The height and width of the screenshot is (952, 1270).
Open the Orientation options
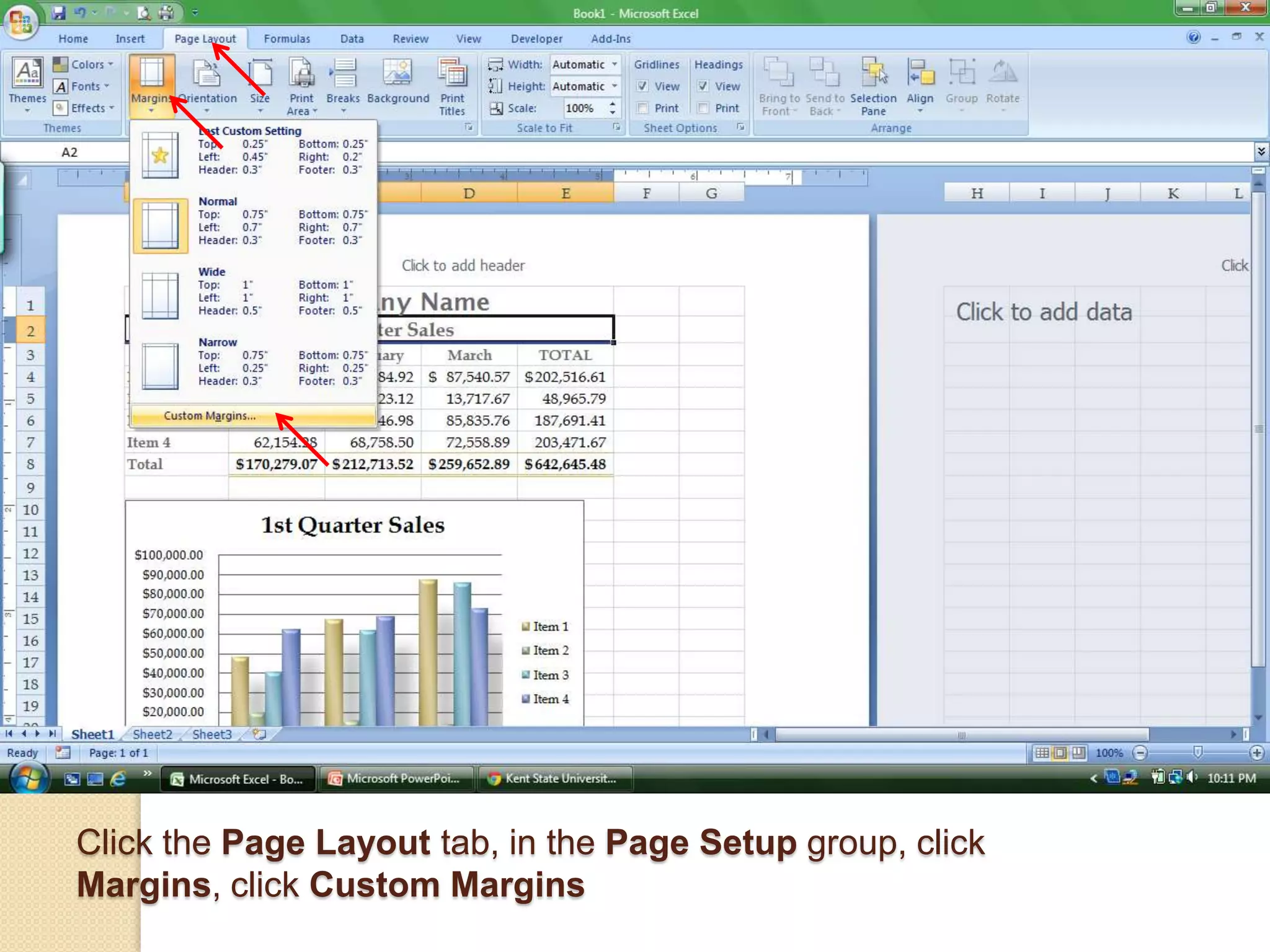pyautogui.click(x=207, y=86)
